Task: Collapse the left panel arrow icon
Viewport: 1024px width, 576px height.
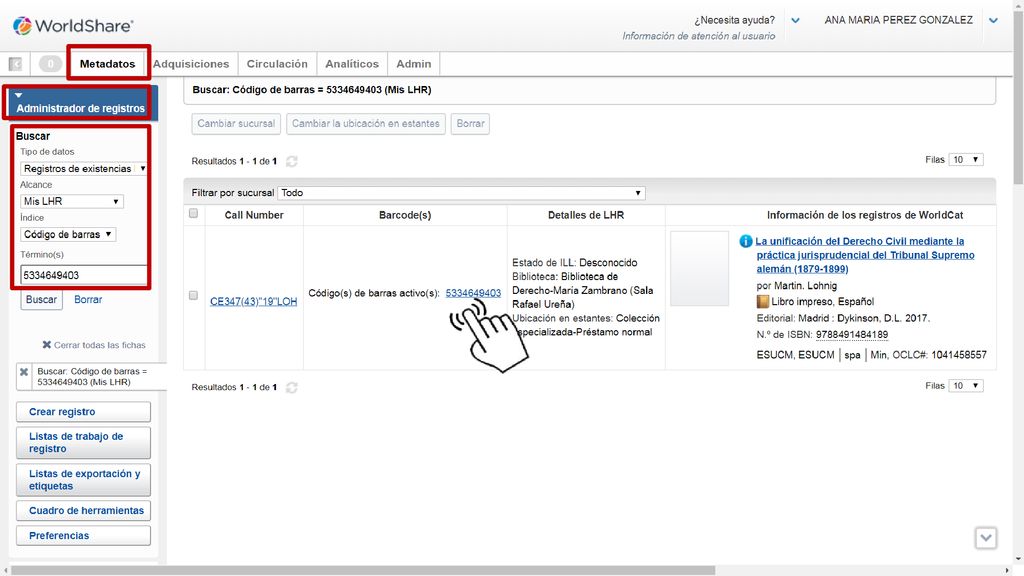Action: (15, 64)
